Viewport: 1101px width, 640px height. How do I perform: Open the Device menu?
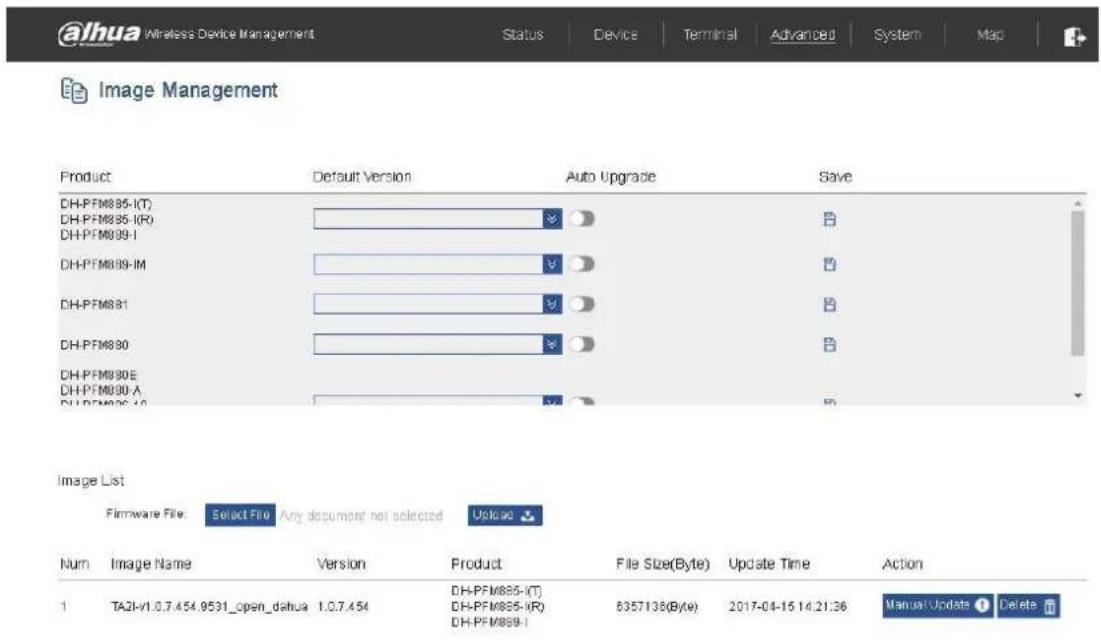[x=615, y=34]
